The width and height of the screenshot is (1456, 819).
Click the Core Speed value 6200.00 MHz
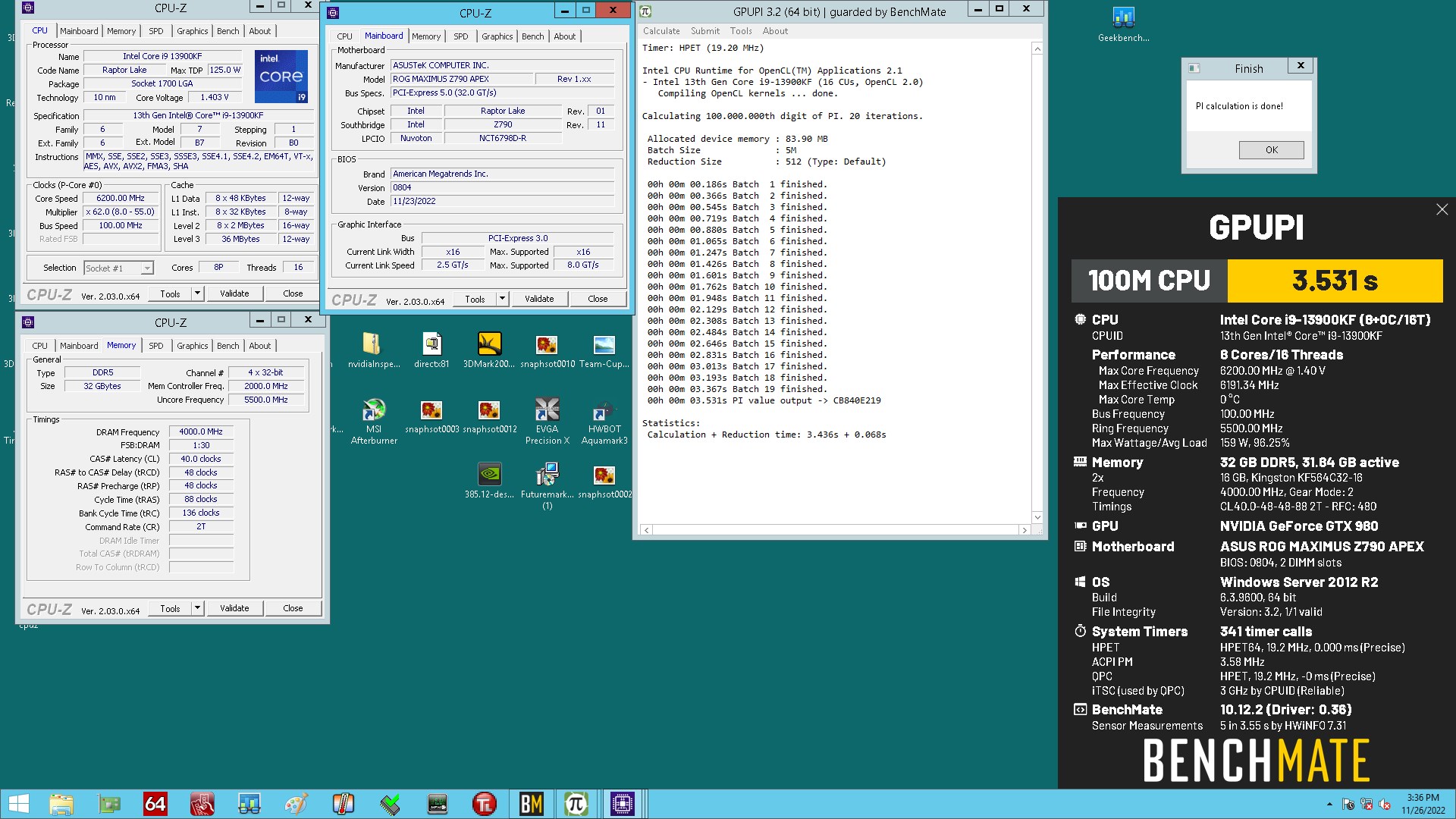(x=121, y=199)
